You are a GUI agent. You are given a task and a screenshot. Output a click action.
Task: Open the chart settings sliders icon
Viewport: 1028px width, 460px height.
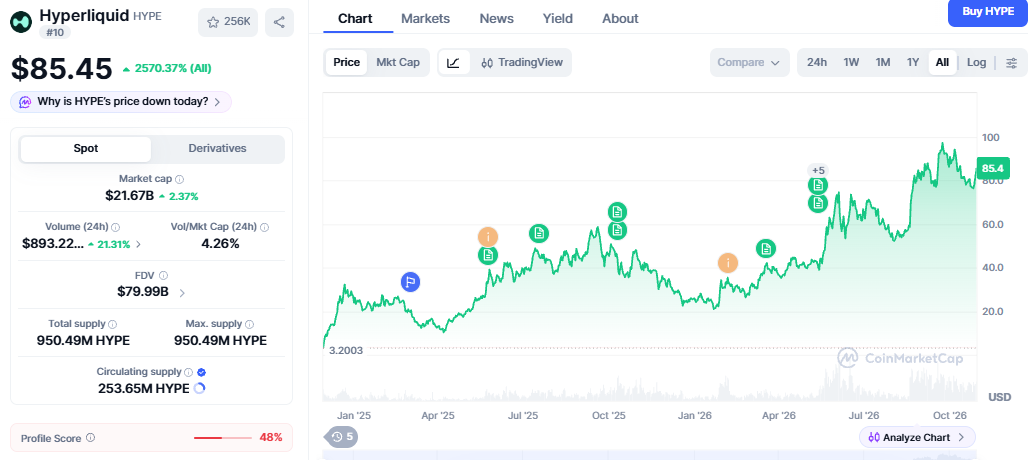1012,63
